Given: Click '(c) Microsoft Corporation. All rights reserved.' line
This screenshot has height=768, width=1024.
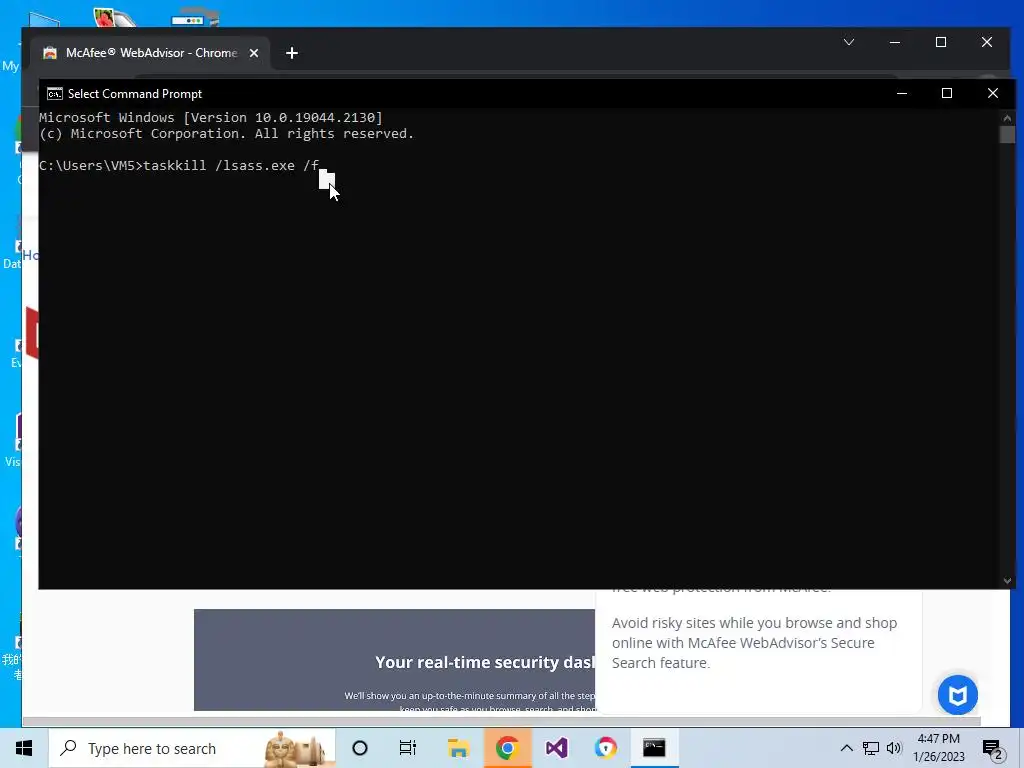Looking at the screenshot, I should 227,134.
